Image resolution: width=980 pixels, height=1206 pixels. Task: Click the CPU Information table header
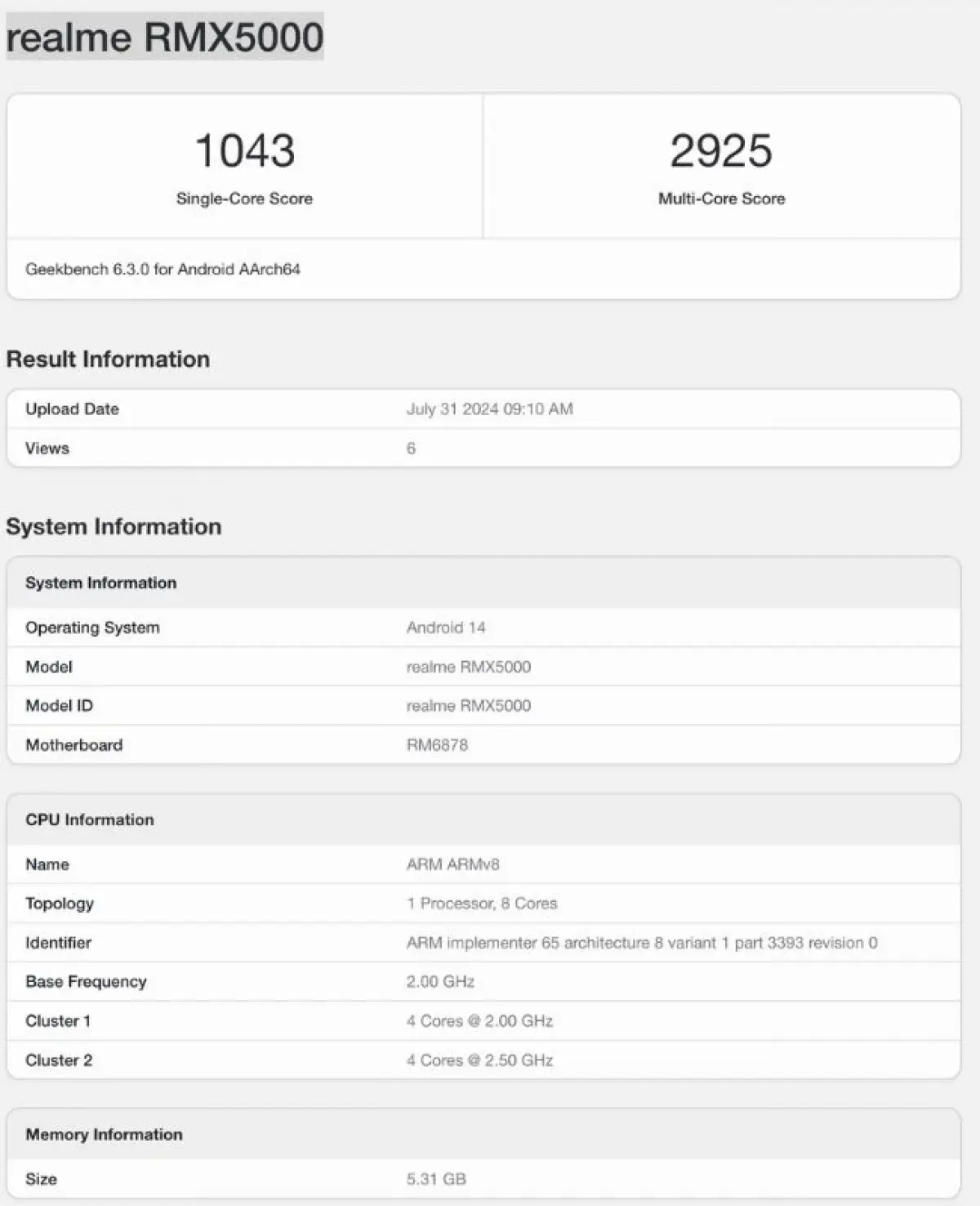[89, 820]
